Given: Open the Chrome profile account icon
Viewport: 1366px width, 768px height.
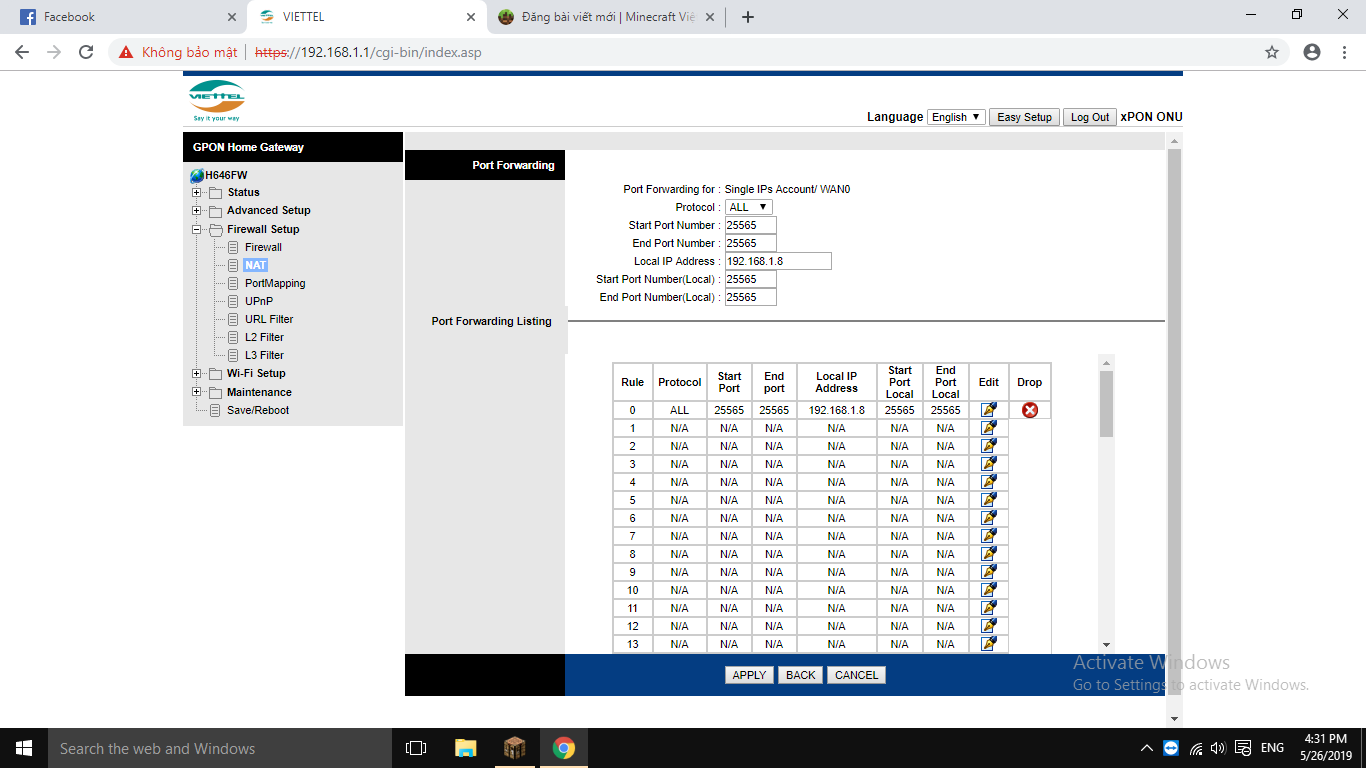Looking at the screenshot, I should (x=1312, y=52).
